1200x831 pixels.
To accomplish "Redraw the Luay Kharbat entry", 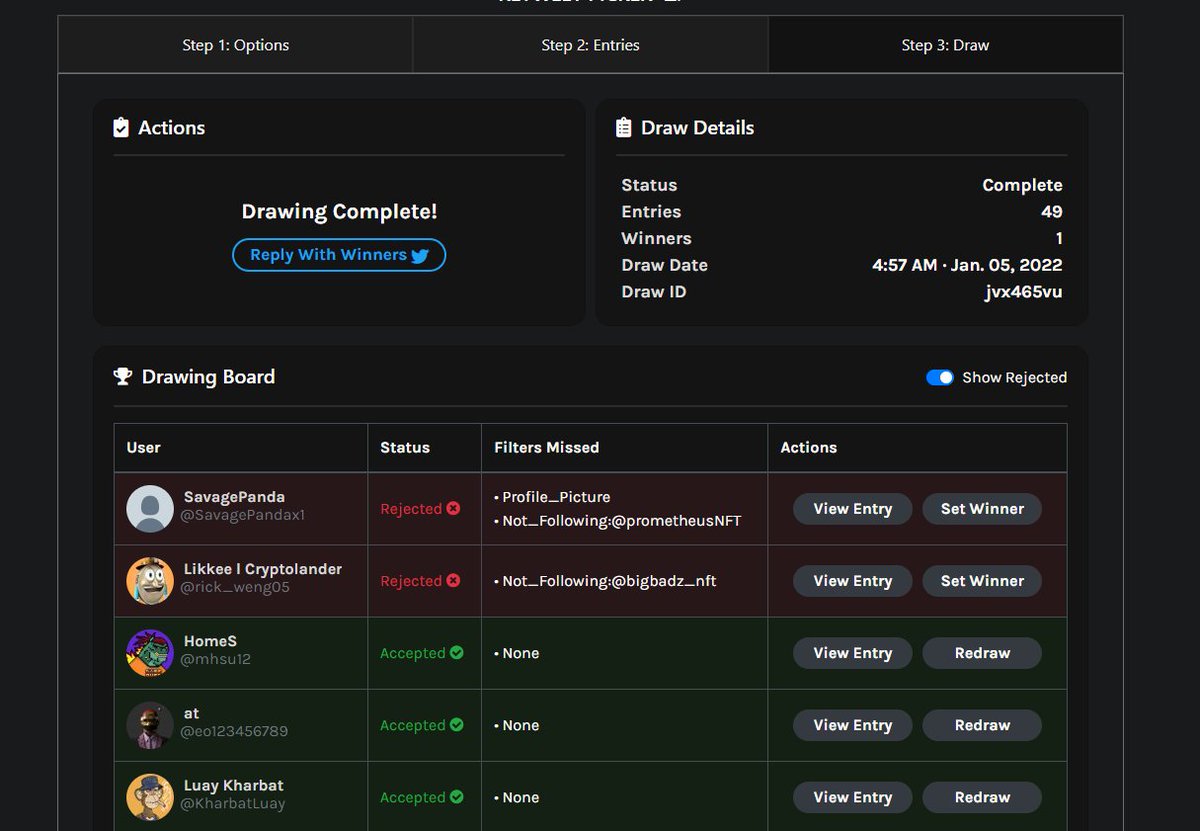I will coord(982,797).
